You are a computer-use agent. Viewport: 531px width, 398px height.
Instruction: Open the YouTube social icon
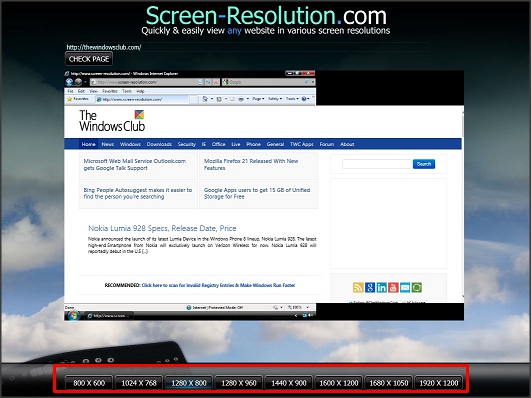click(x=393, y=288)
